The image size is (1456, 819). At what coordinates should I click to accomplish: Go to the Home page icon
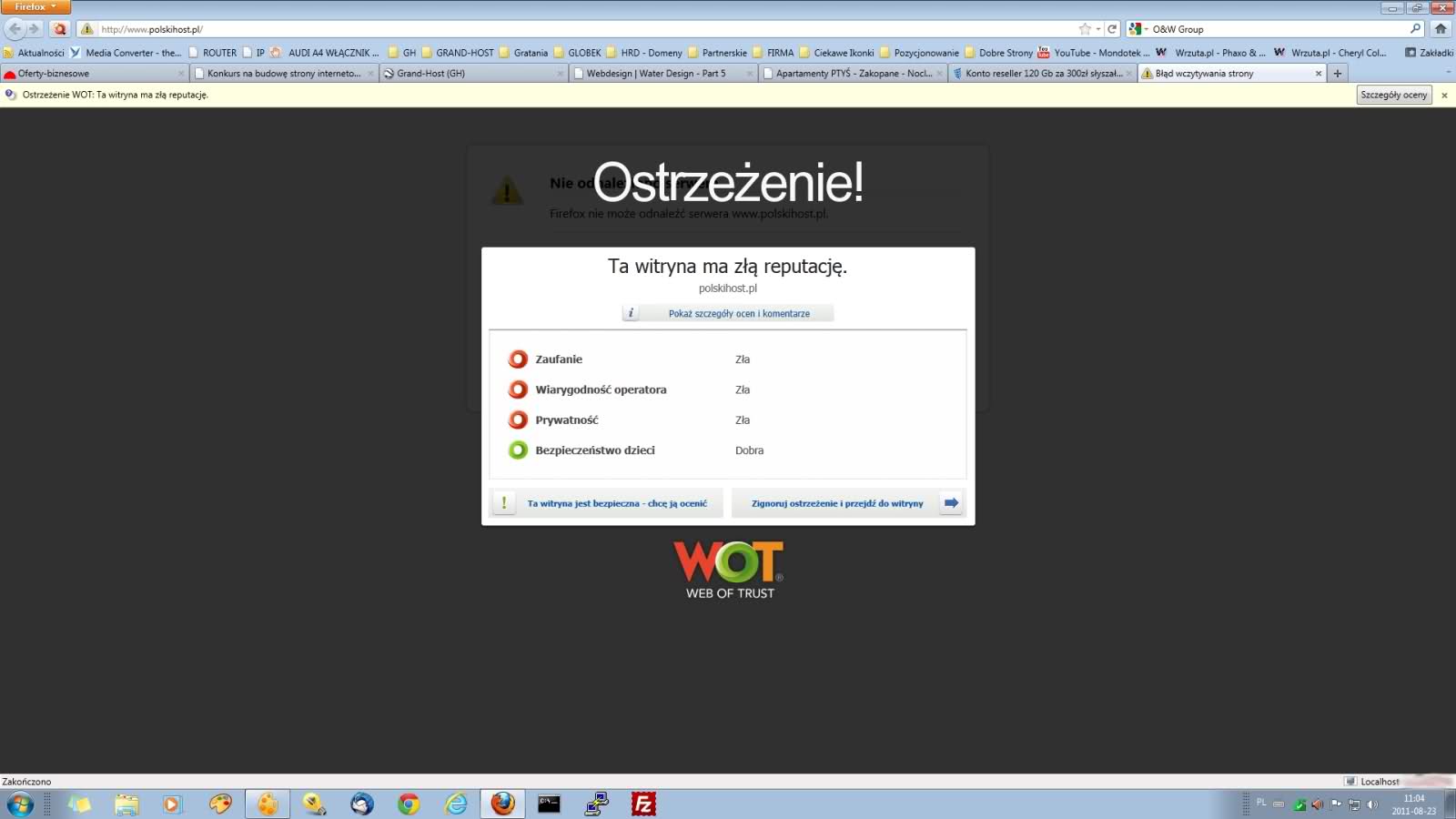pyautogui.click(x=1441, y=29)
